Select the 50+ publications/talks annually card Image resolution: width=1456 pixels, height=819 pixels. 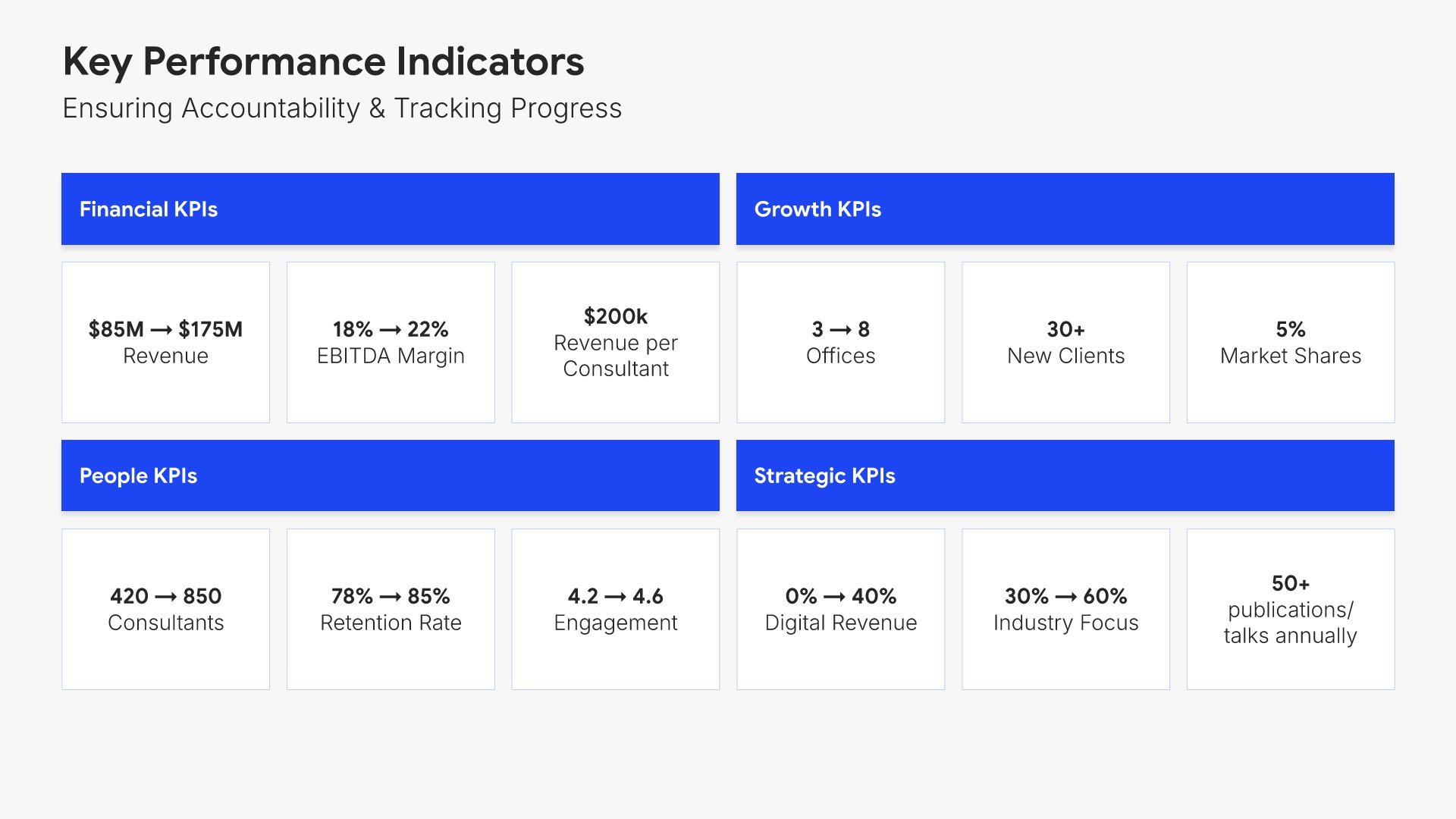click(x=1290, y=609)
